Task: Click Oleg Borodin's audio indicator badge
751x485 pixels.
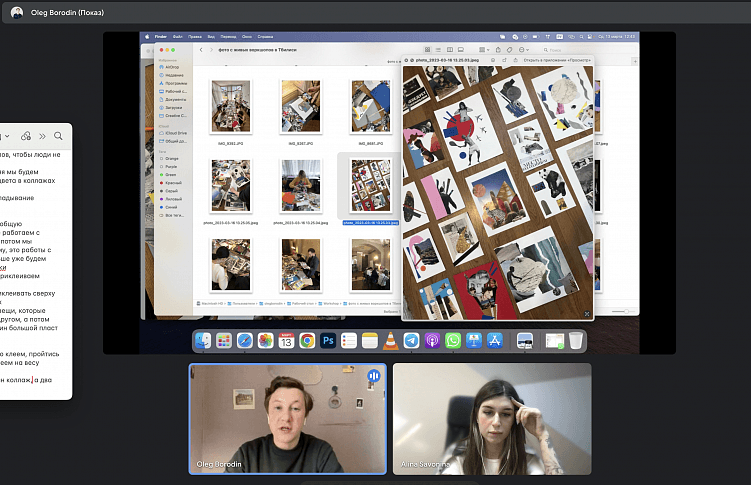Action: tap(373, 376)
